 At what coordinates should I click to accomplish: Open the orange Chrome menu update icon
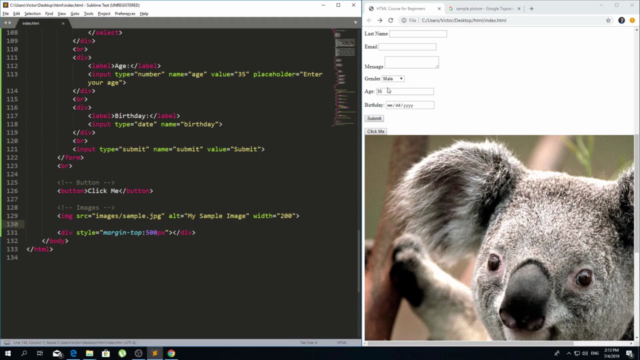(x=632, y=20)
